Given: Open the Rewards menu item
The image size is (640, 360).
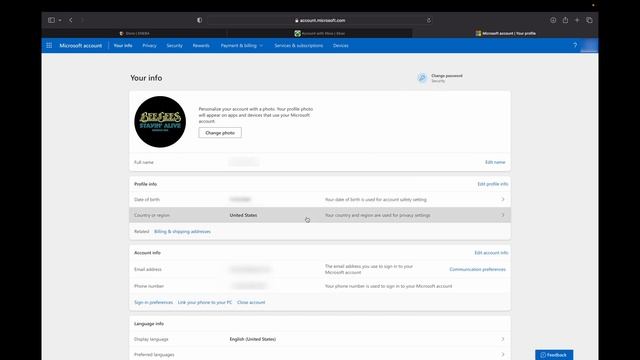Looking at the screenshot, I should (x=201, y=45).
